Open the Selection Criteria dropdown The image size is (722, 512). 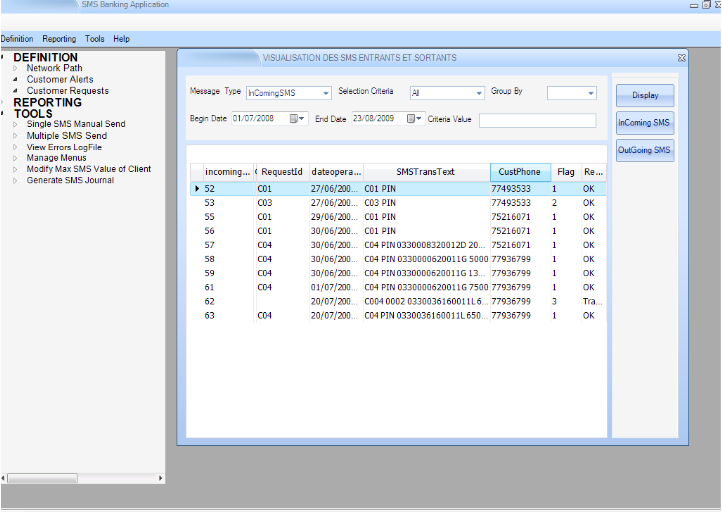point(479,93)
